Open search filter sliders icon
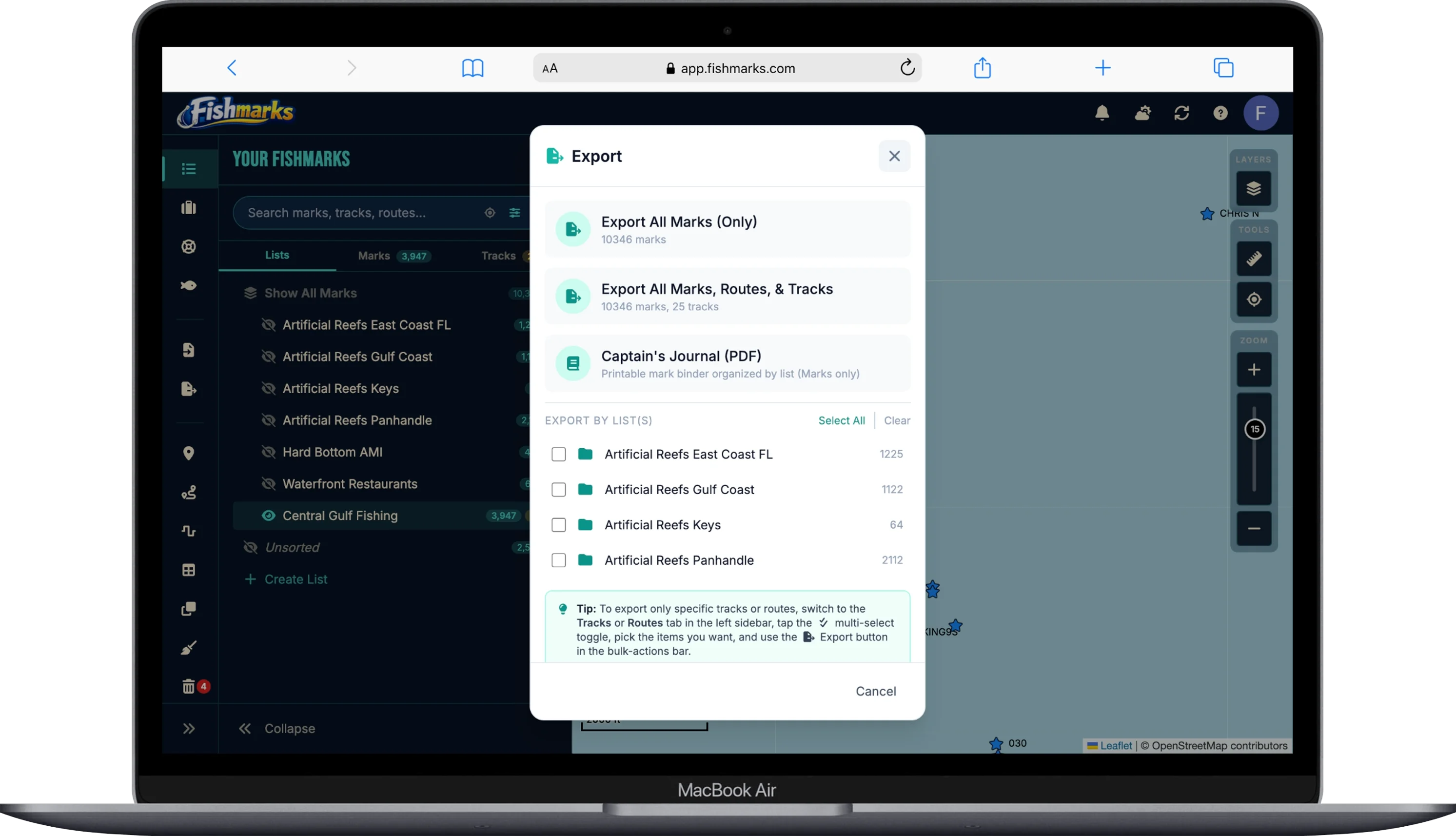The image size is (1456, 836). click(x=514, y=213)
